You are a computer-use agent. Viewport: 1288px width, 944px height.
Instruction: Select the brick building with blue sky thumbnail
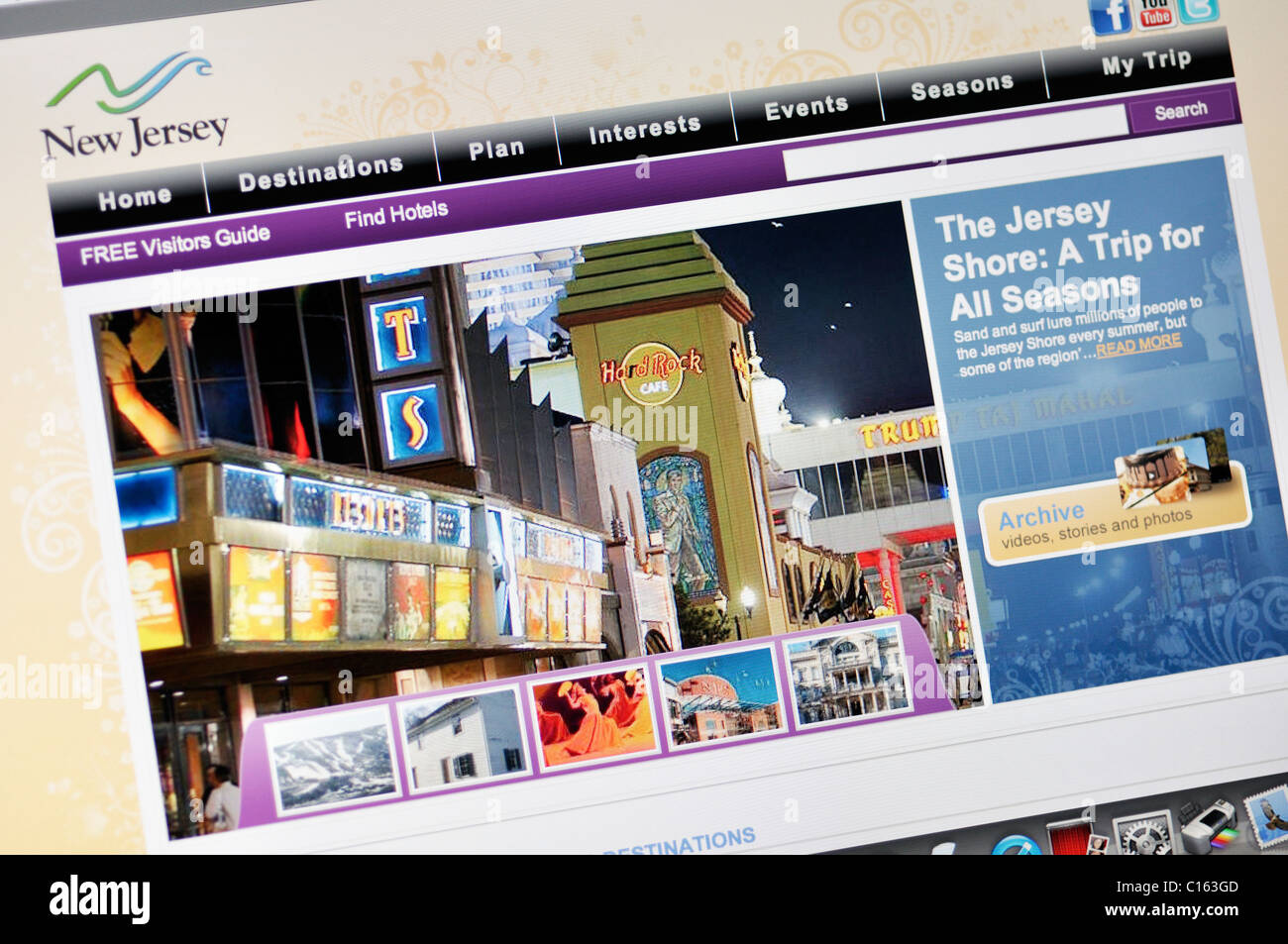click(720, 696)
